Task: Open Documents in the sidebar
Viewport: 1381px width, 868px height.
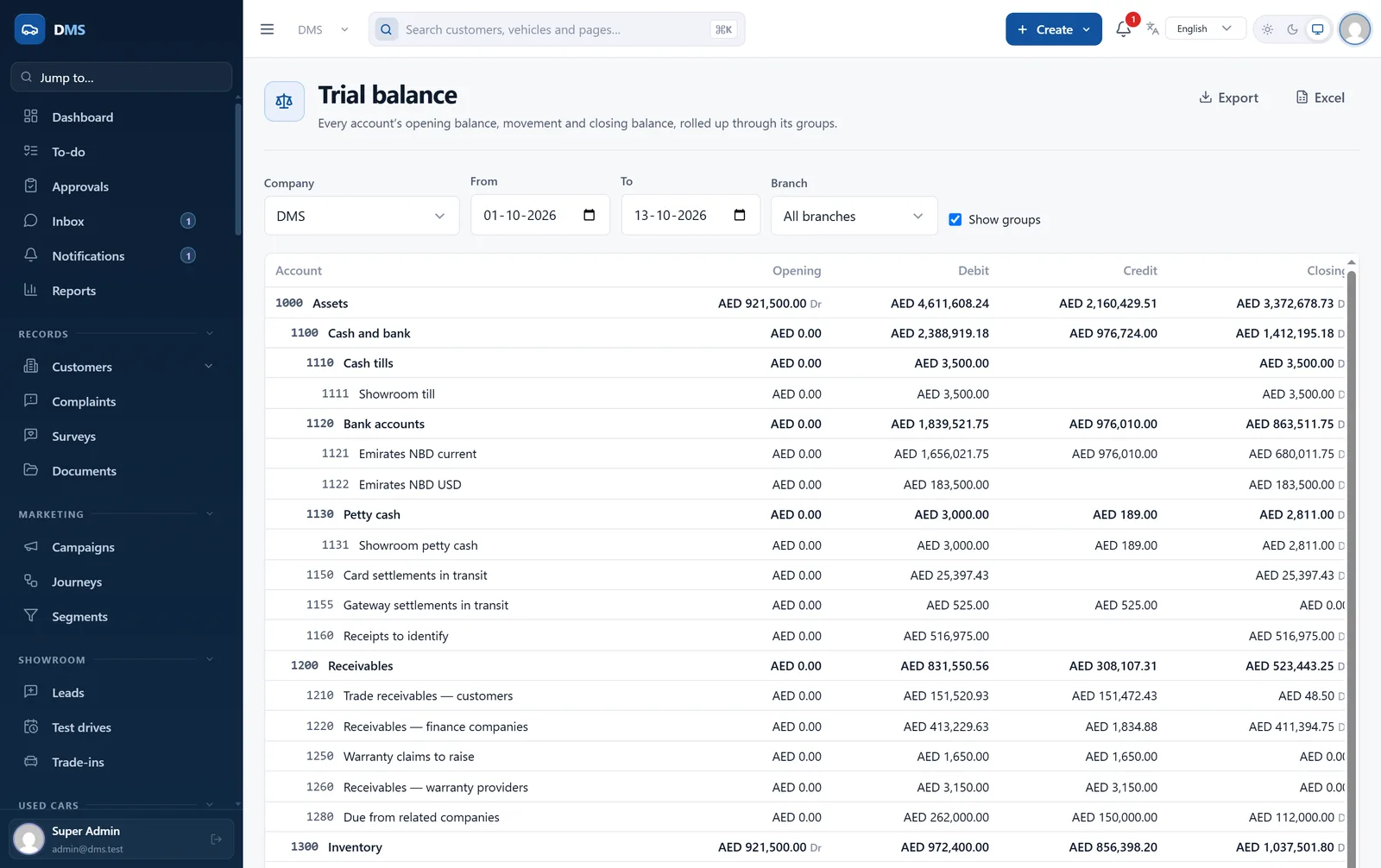Action: click(121, 470)
